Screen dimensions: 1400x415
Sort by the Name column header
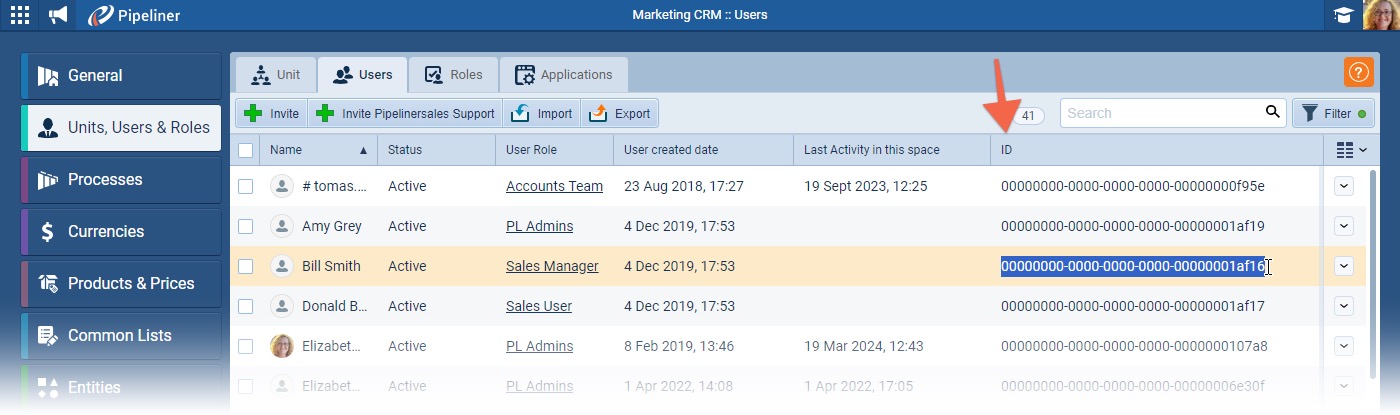click(x=319, y=150)
